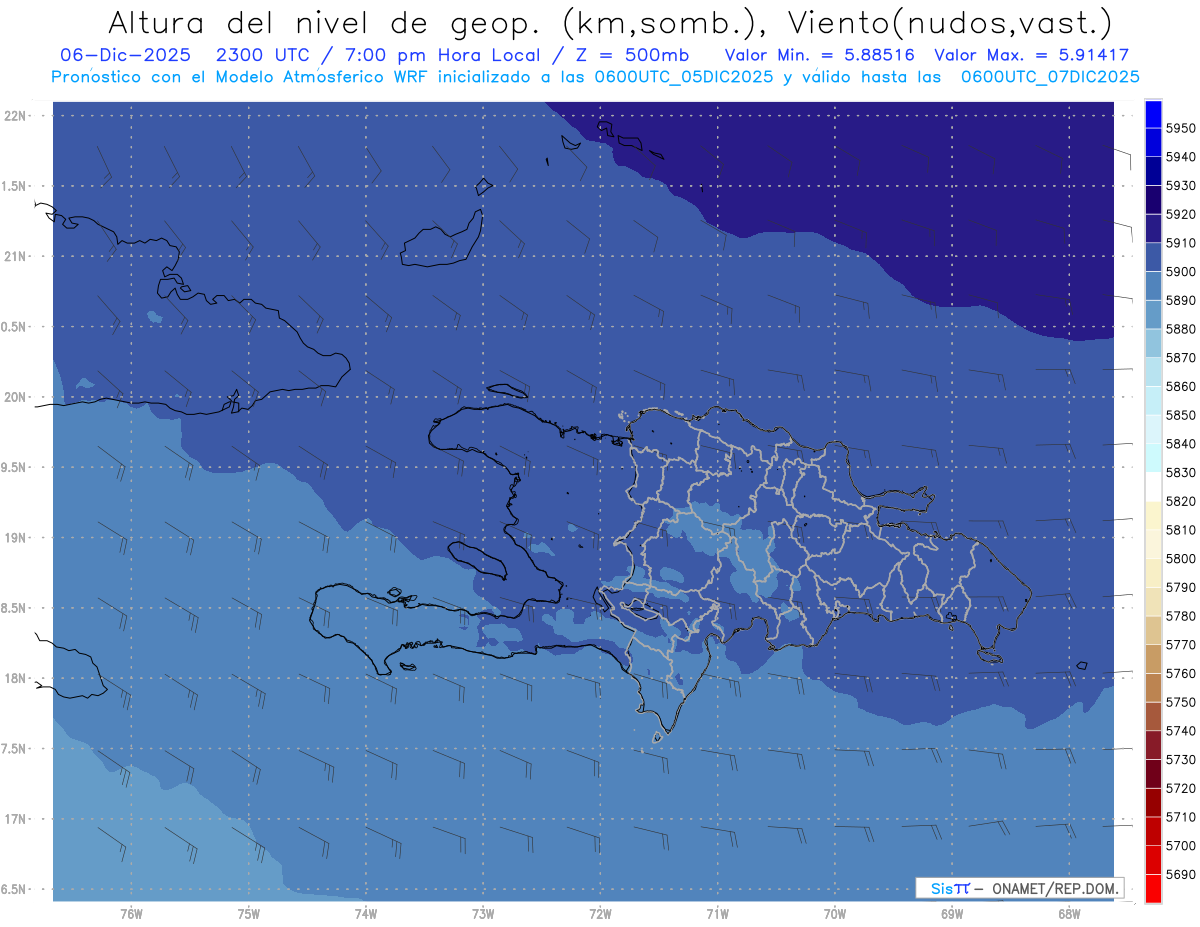
Task: Click the '1.5N' latitude label
Action: pyautogui.click(x=14, y=187)
